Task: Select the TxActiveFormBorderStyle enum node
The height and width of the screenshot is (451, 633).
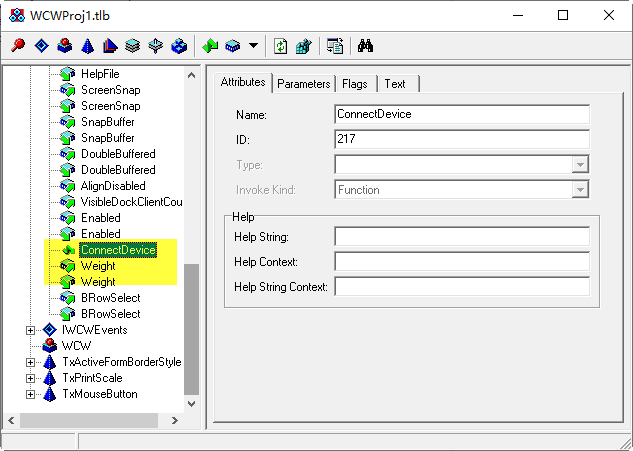Action: pos(122,362)
